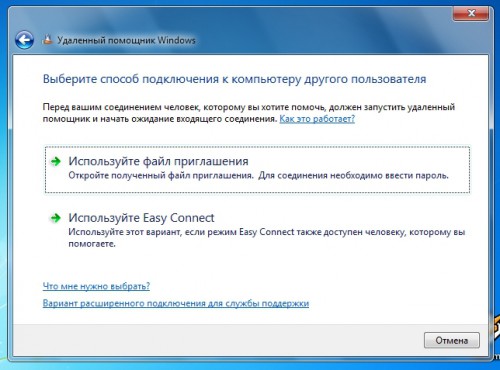Screen dimensions: 500x370
Task: Click the intro paragraph starting Перед вашим соединением
Action: tap(249, 113)
